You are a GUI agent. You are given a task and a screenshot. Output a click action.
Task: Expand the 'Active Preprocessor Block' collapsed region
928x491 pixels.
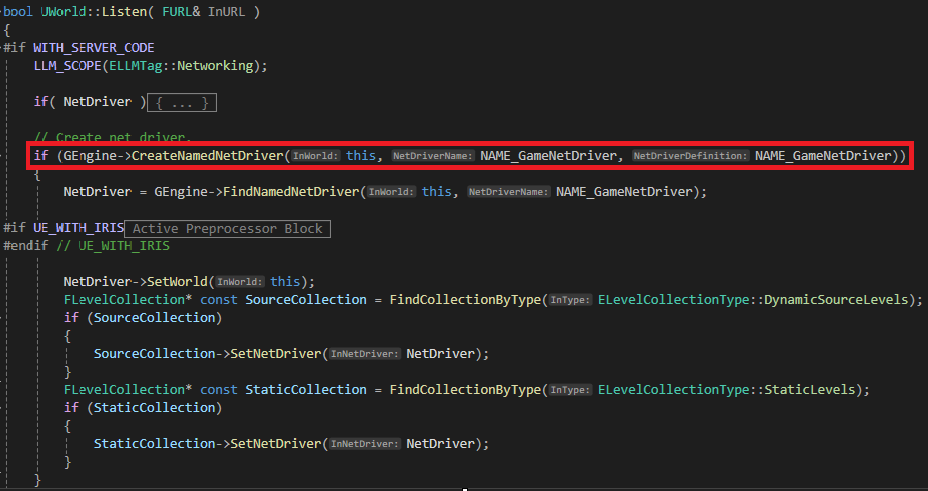227,228
